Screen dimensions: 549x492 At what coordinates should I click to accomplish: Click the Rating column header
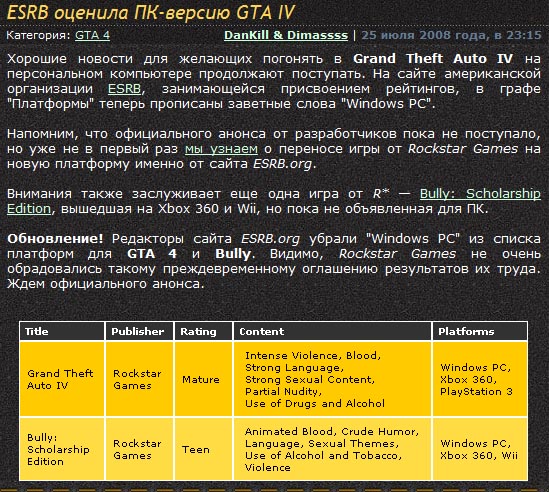pos(203,331)
